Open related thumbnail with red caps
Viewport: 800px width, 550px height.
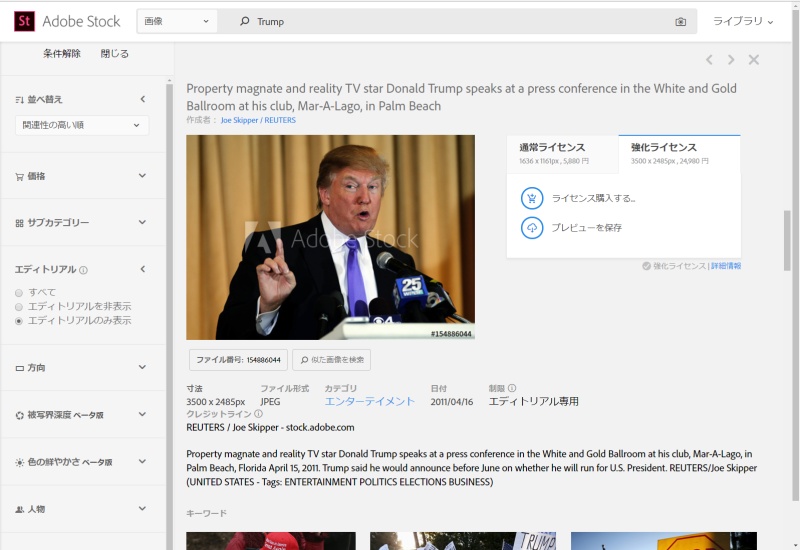[271, 541]
